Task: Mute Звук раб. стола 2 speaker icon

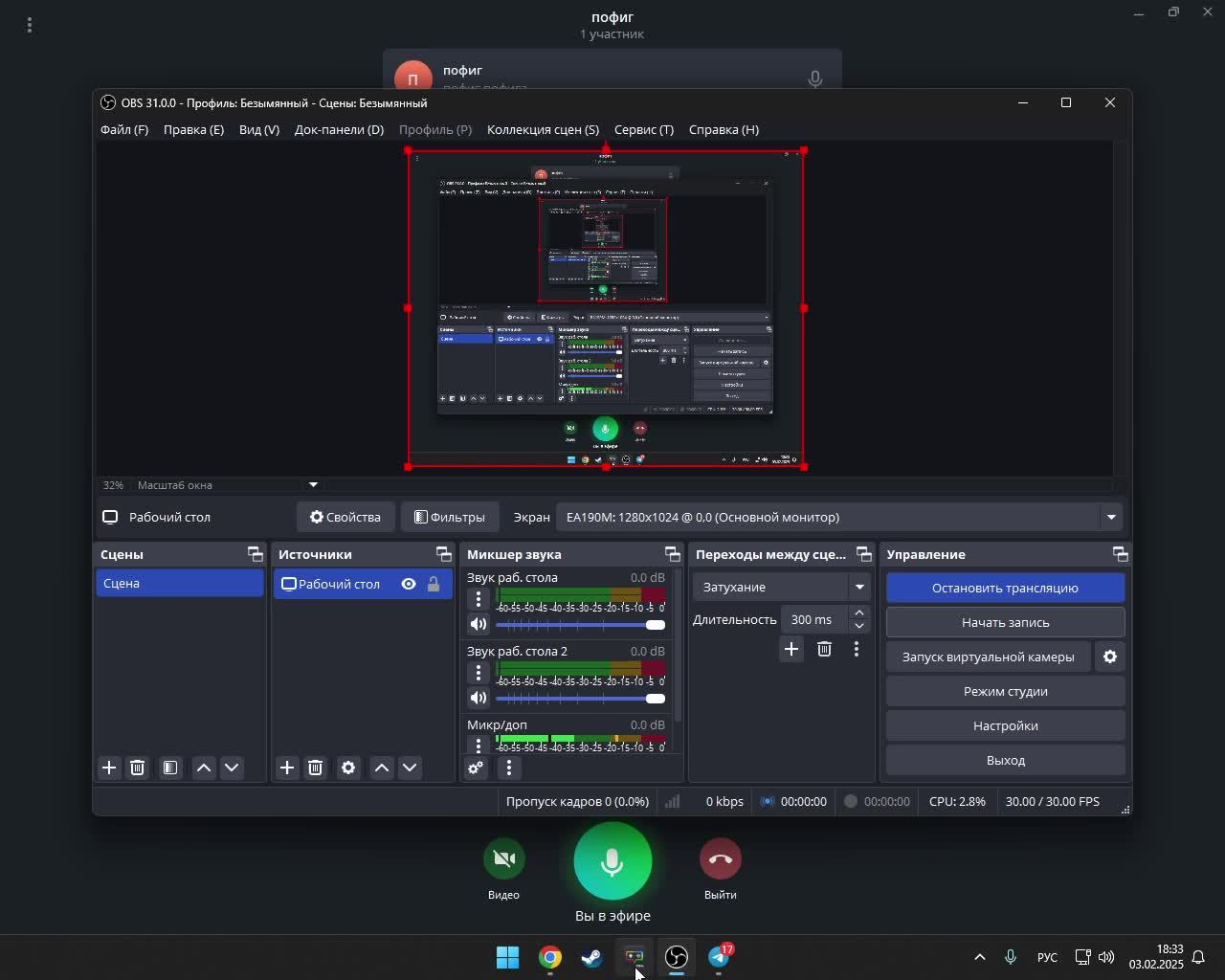Action: pyautogui.click(x=479, y=698)
